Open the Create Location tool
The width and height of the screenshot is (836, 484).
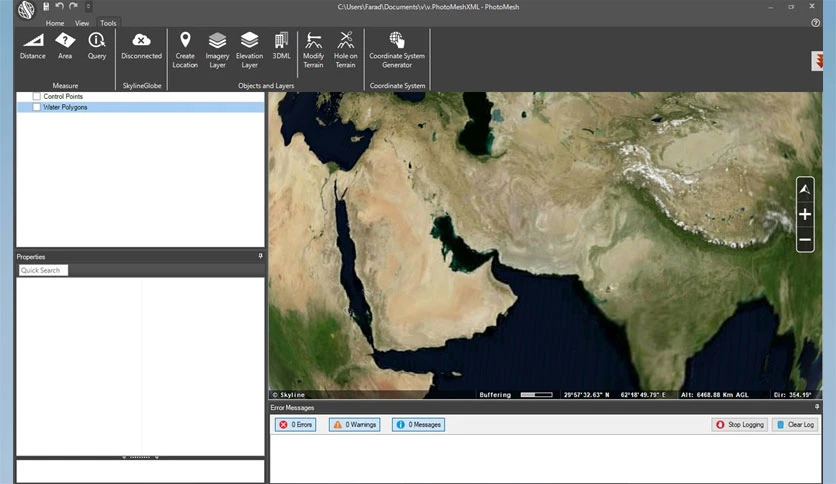tap(185, 50)
